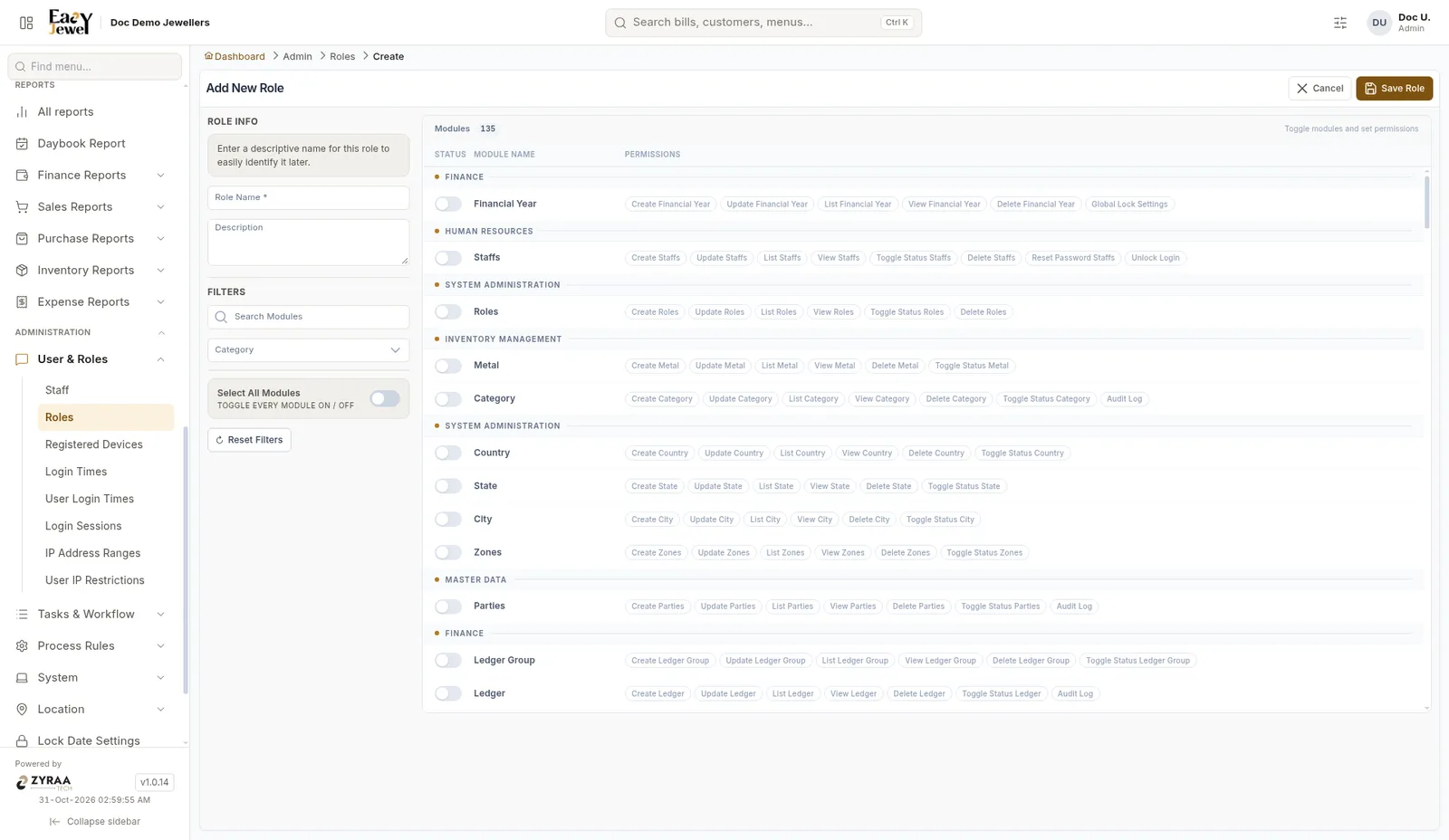Viewport: 1449px width, 840px height.
Task: Click the Lock Date Settings padlock icon
Action: [22, 740]
